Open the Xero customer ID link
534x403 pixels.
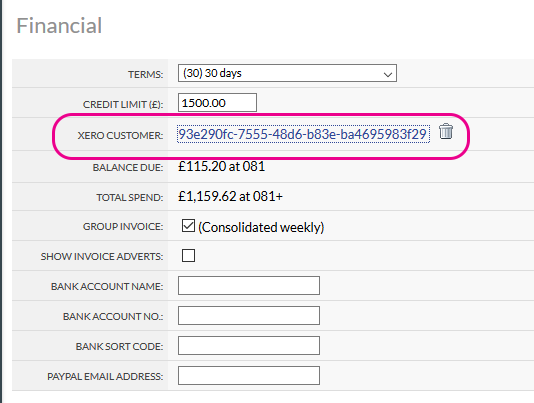303,134
